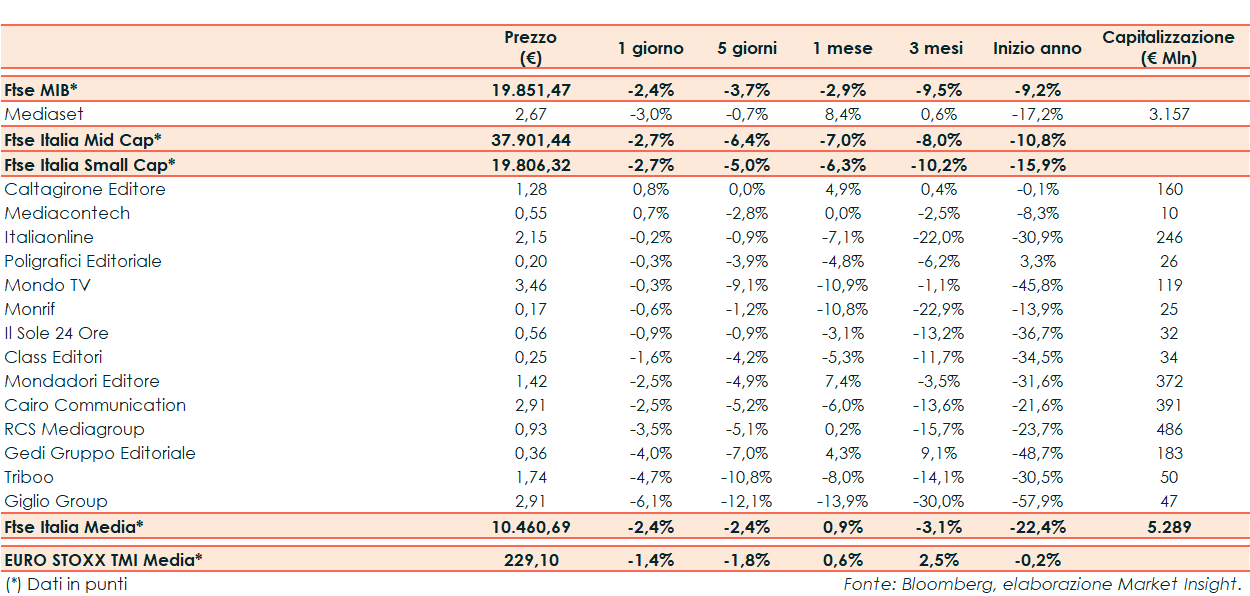The height and width of the screenshot is (596, 1250).
Task: Click the Mondo TV row label
Action: [x=47, y=285]
